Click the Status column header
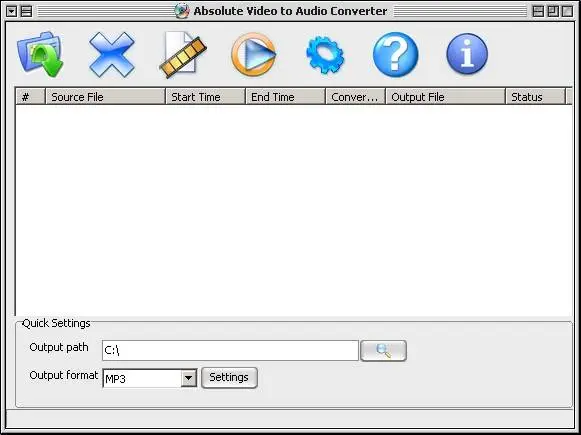The width and height of the screenshot is (581, 435). [x=535, y=97]
